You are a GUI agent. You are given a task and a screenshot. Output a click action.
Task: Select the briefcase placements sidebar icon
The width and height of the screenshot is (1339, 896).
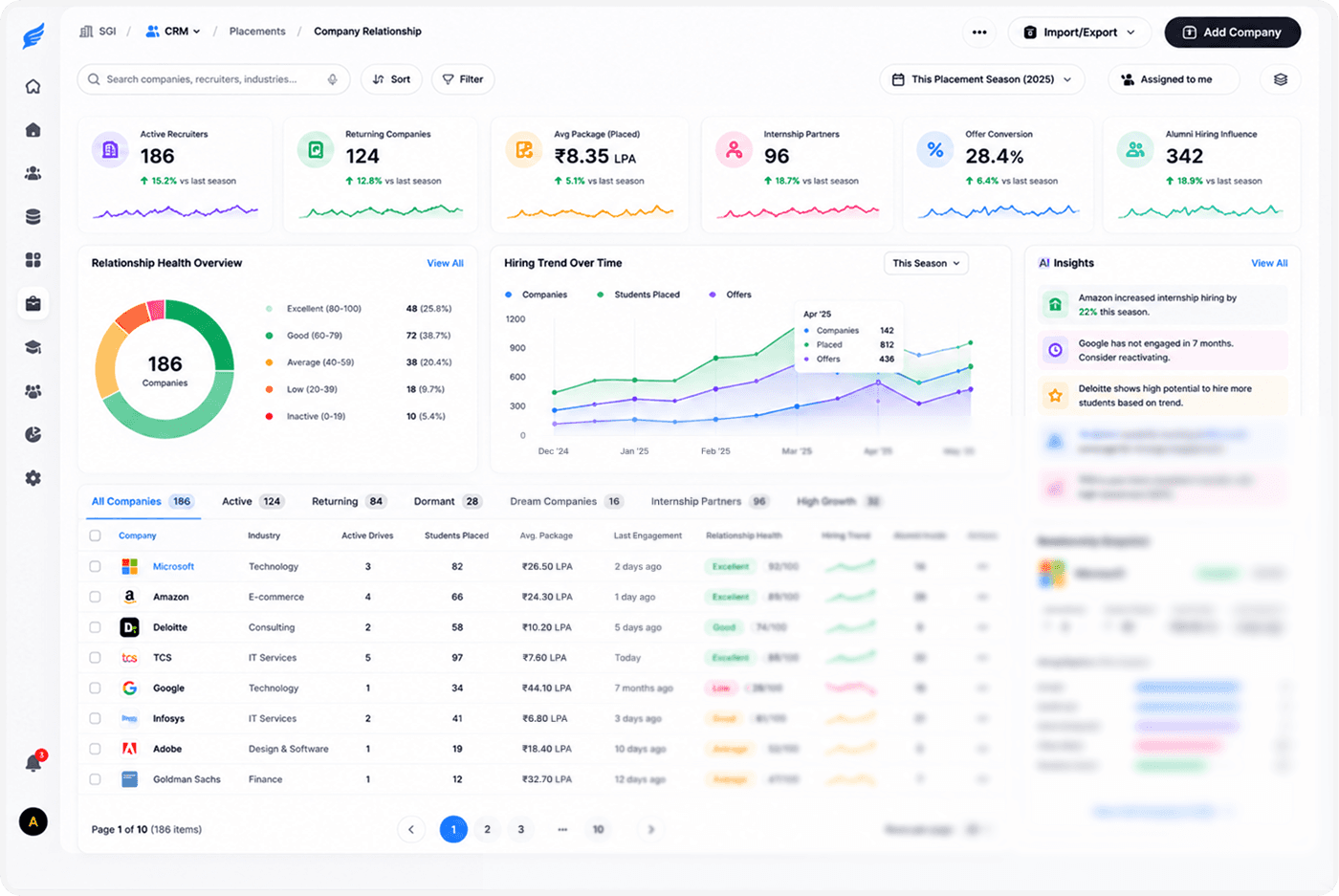pyautogui.click(x=33, y=304)
